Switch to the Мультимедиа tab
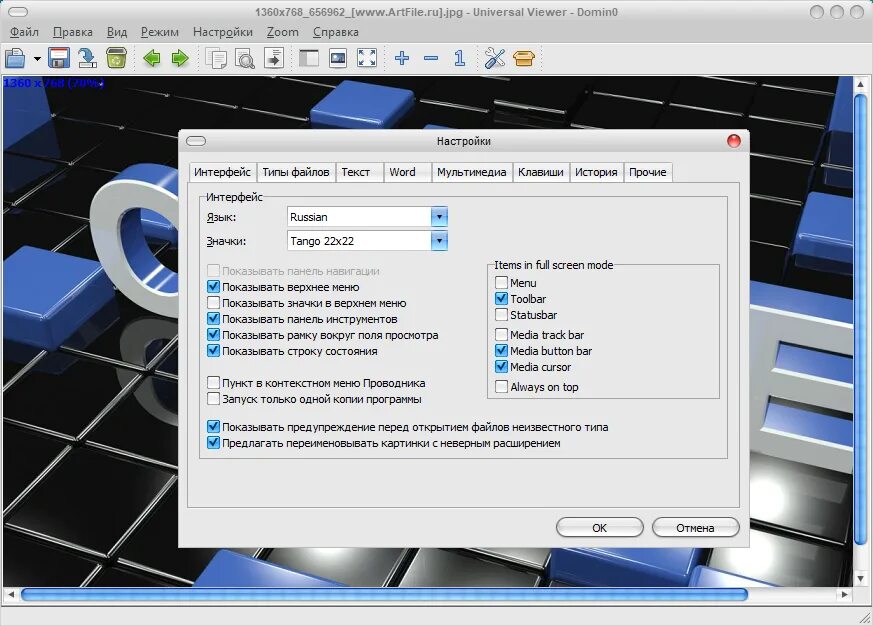873x626 pixels. (472, 173)
